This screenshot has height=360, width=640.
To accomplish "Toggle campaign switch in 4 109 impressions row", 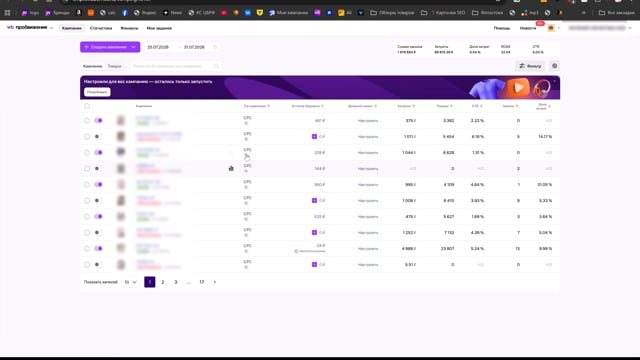I will [x=98, y=184].
